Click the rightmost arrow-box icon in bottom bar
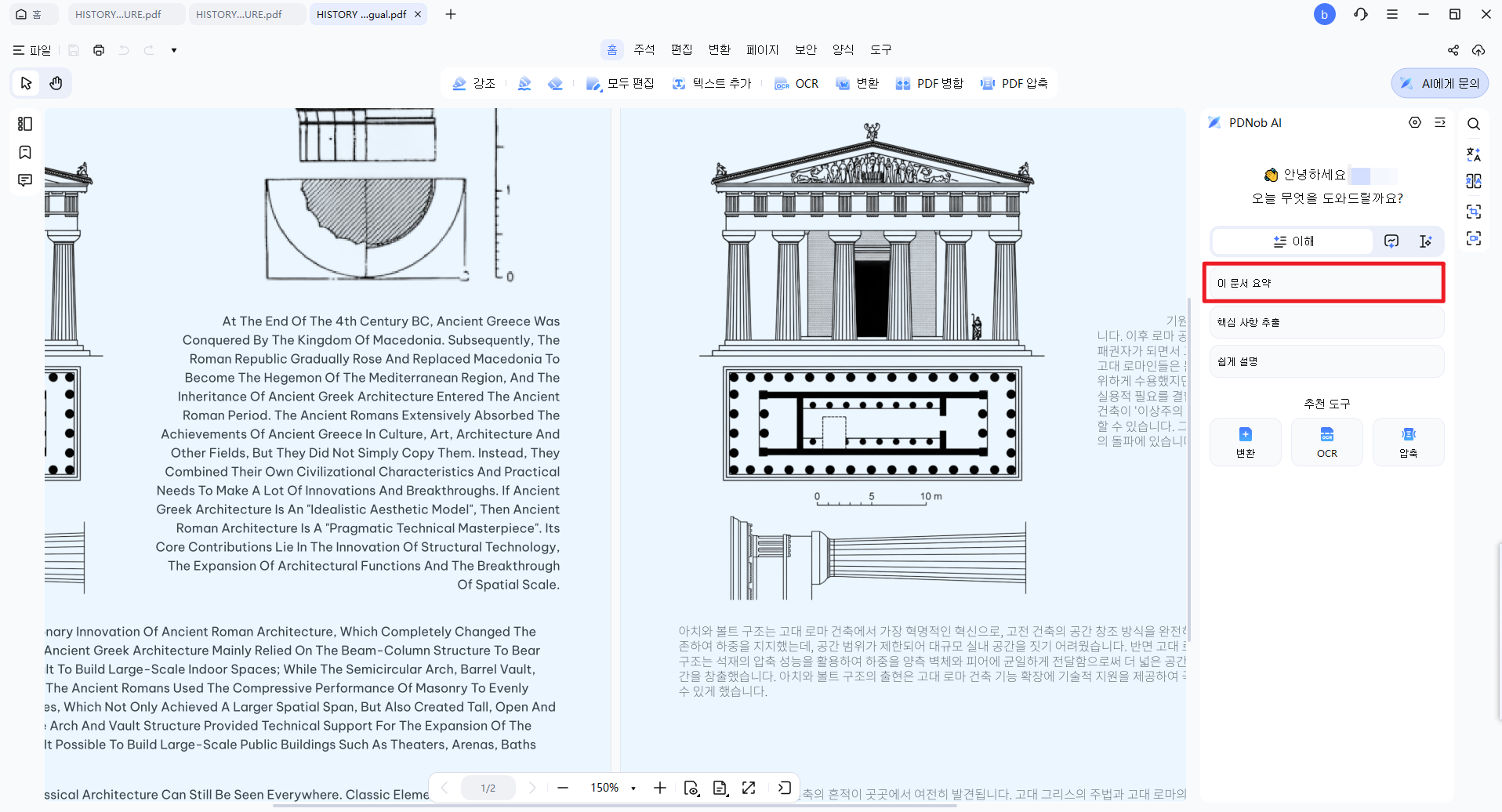This screenshot has width=1502, height=812. click(x=784, y=788)
